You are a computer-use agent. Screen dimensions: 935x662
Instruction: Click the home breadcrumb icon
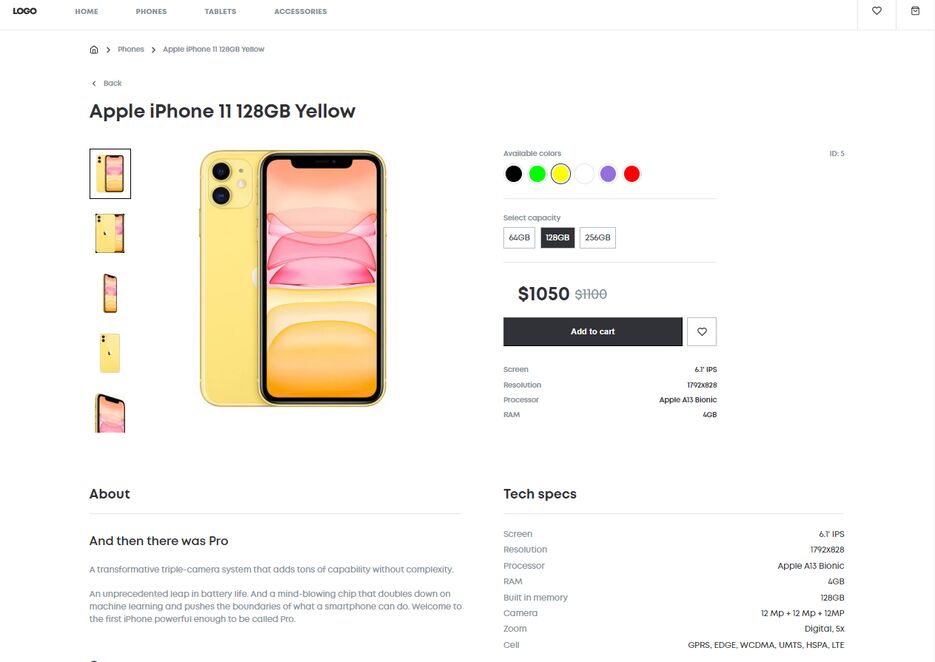click(x=94, y=50)
